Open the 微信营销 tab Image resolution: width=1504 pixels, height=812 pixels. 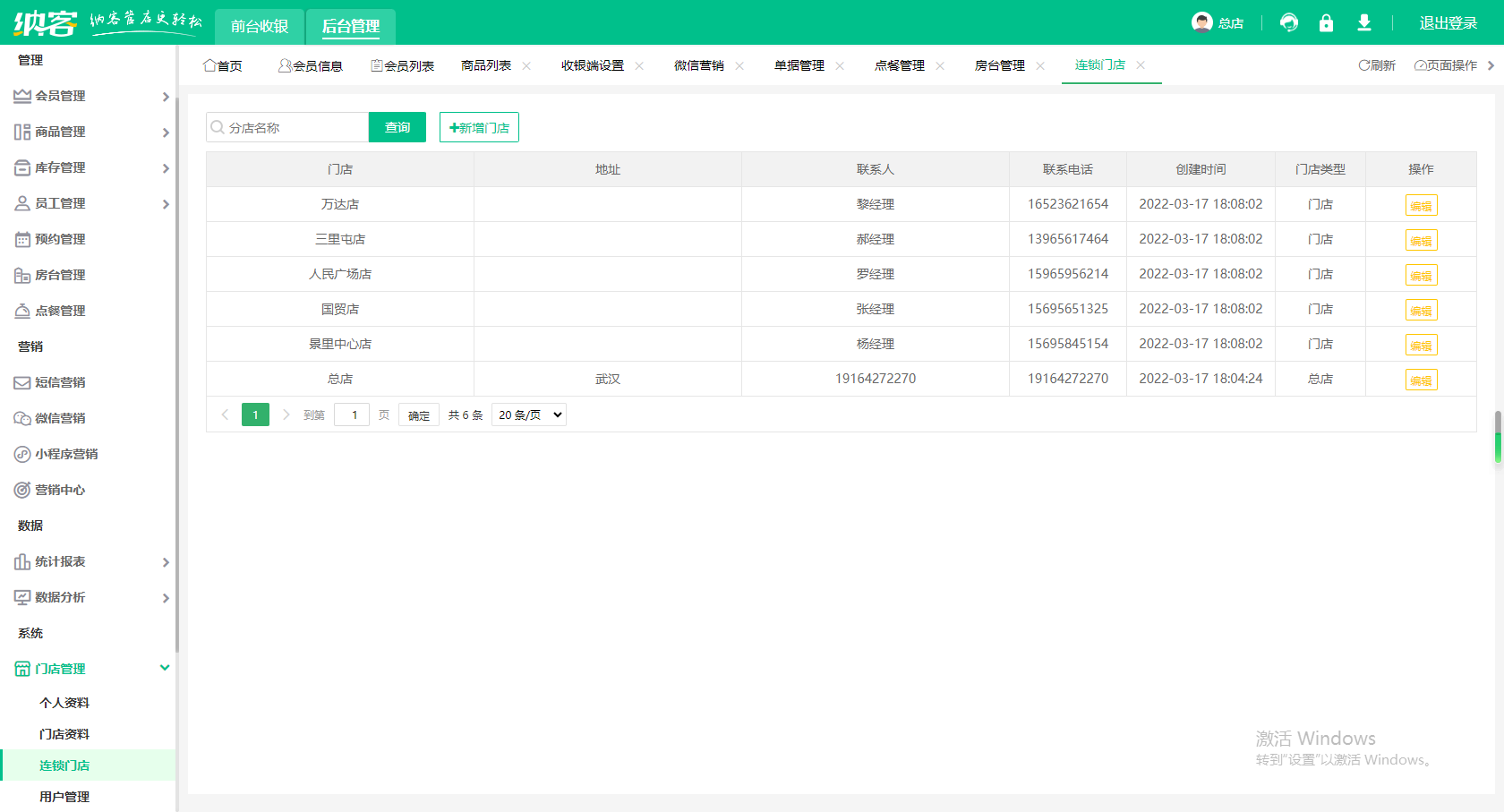(x=700, y=64)
